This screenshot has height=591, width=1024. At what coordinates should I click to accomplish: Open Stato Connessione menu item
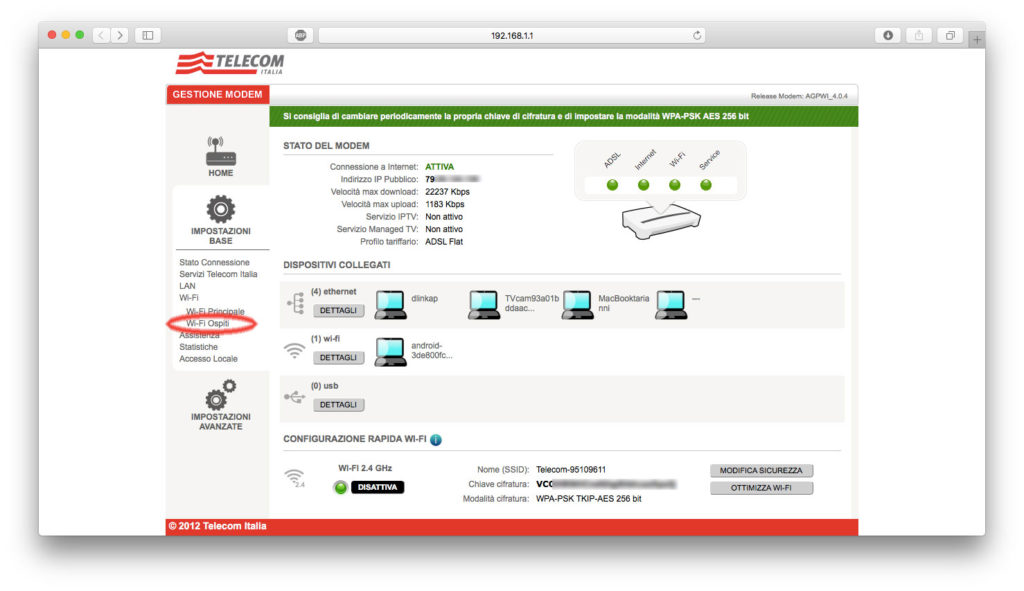pyautogui.click(x=214, y=263)
